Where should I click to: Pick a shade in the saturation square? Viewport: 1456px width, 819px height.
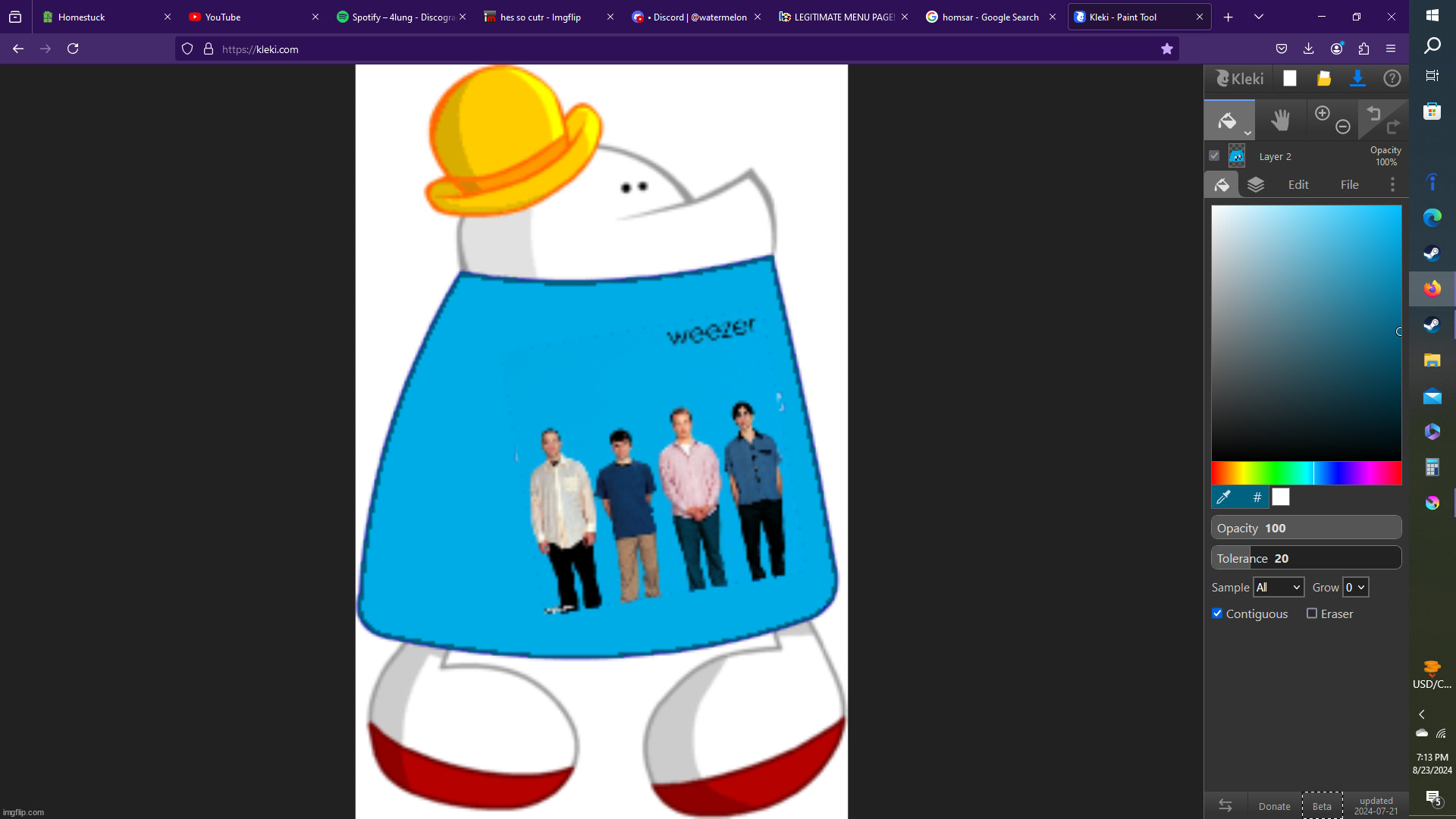[x=1306, y=333]
